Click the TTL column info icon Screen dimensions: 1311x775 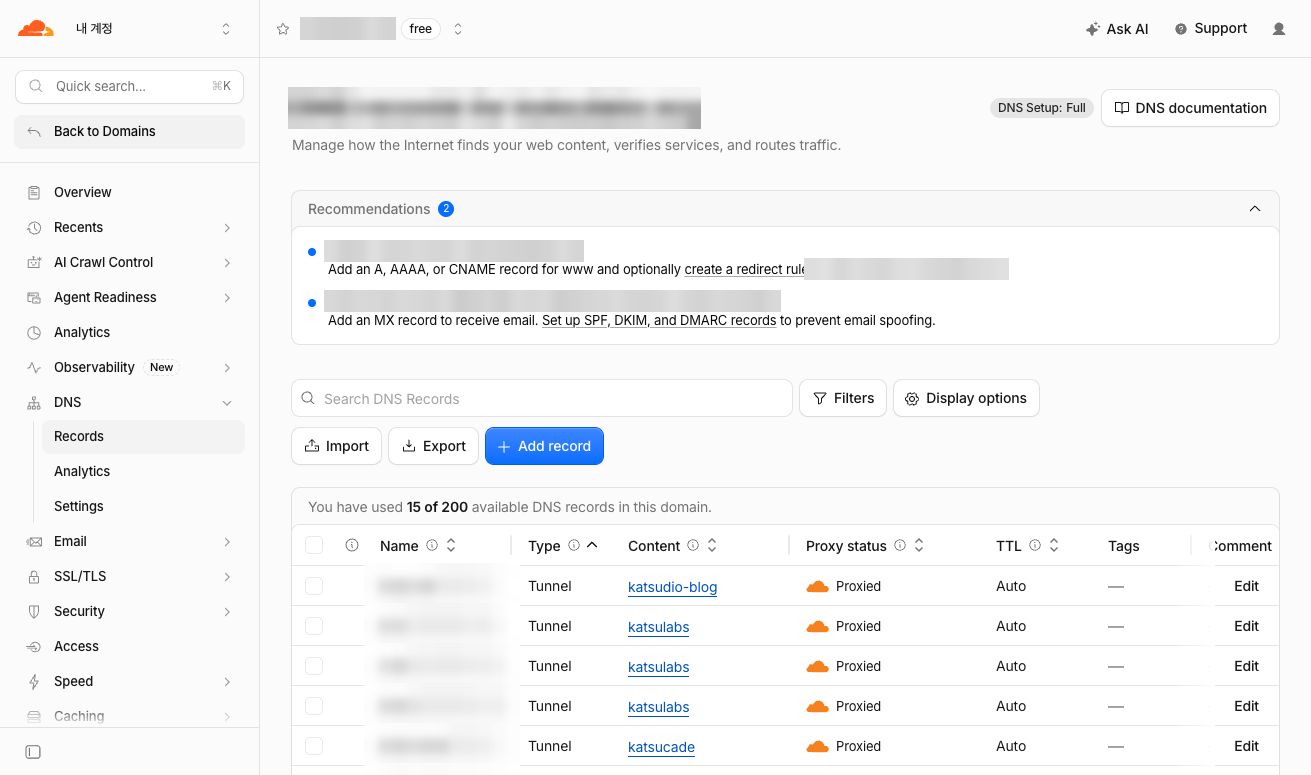pos(1035,546)
